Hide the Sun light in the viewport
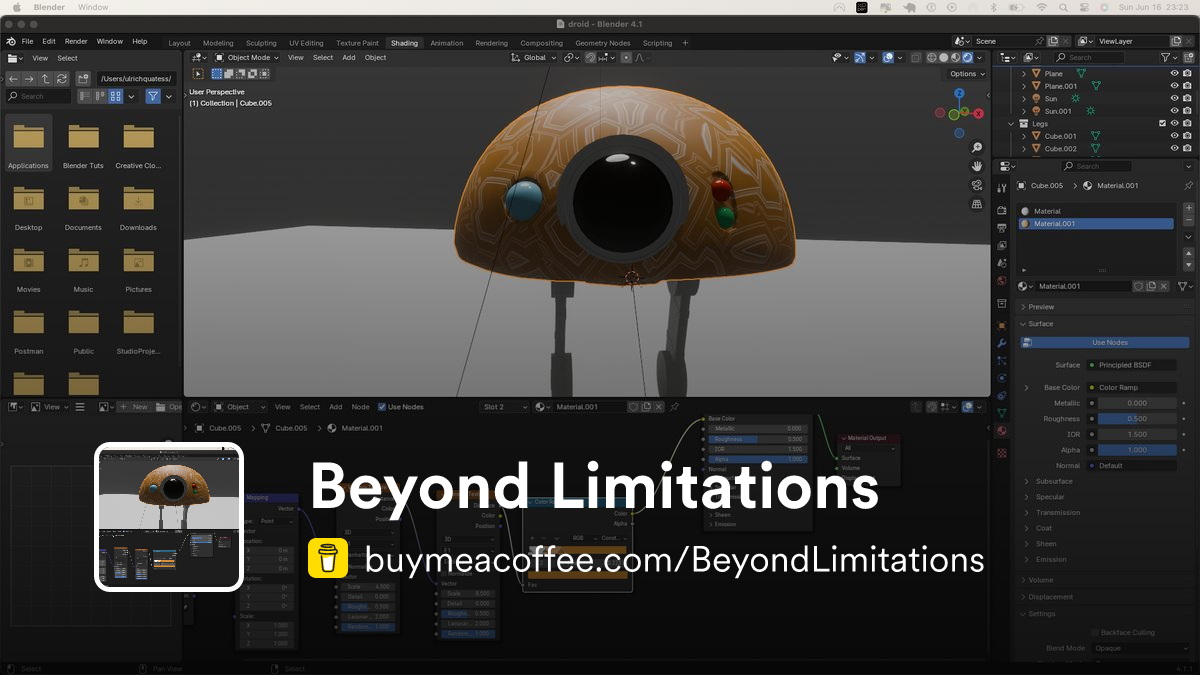The height and width of the screenshot is (675, 1200). pos(1175,98)
